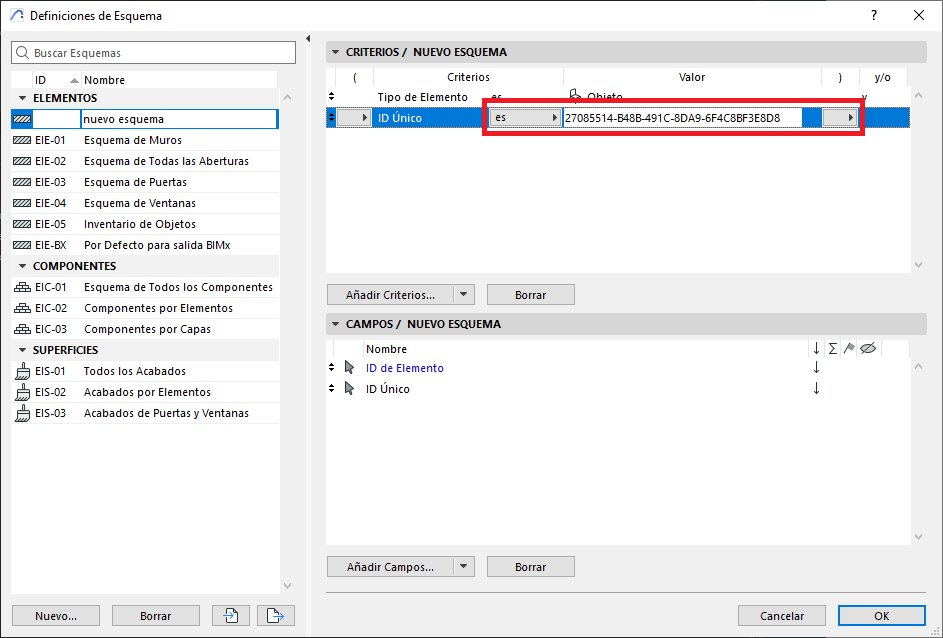This screenshot has width=943, height=638.
Task: Collapse the ELEMENTOS group
Action: 22,98
